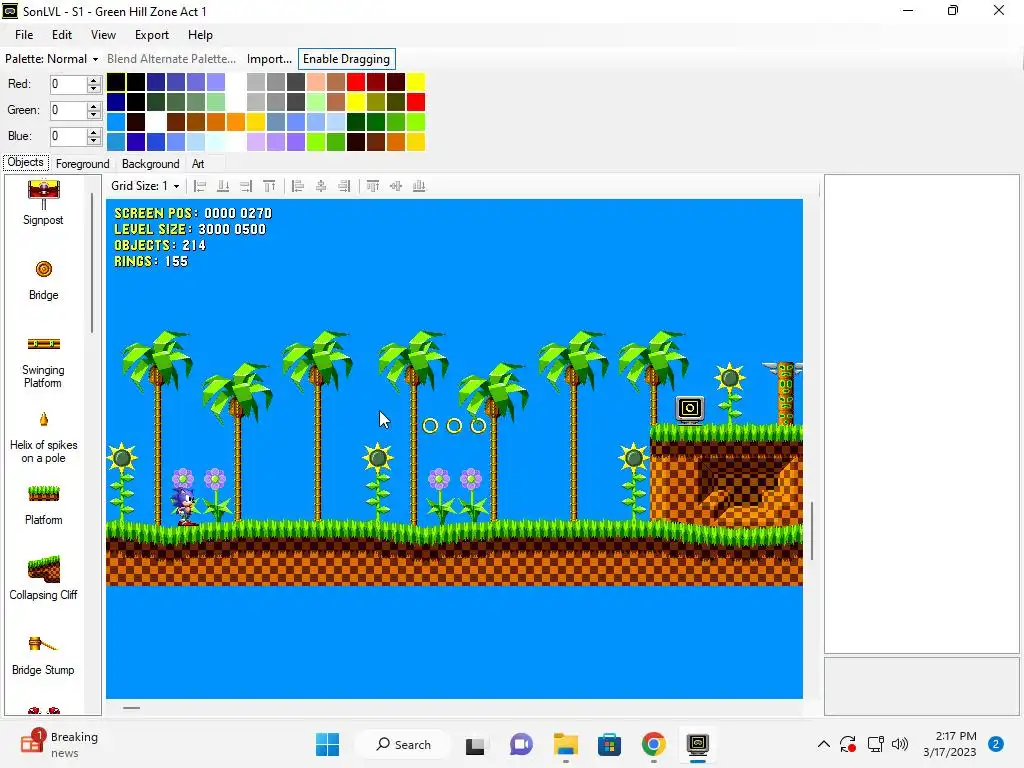Open the Edit menu
This screenshot has width=1024, height=768.
62,35
